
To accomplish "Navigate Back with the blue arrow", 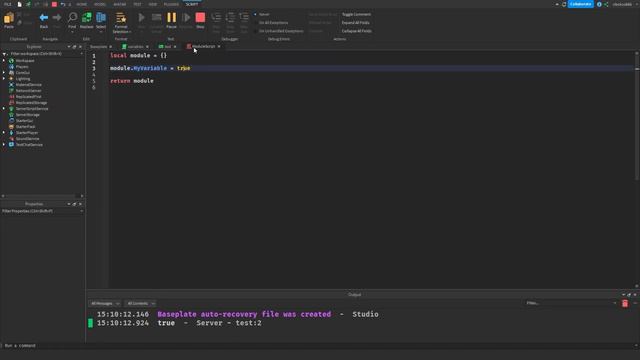I will coord(44,18).
